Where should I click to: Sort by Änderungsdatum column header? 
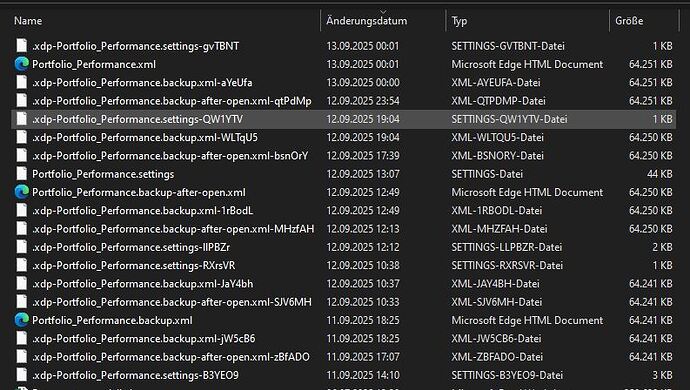(367, 21)
